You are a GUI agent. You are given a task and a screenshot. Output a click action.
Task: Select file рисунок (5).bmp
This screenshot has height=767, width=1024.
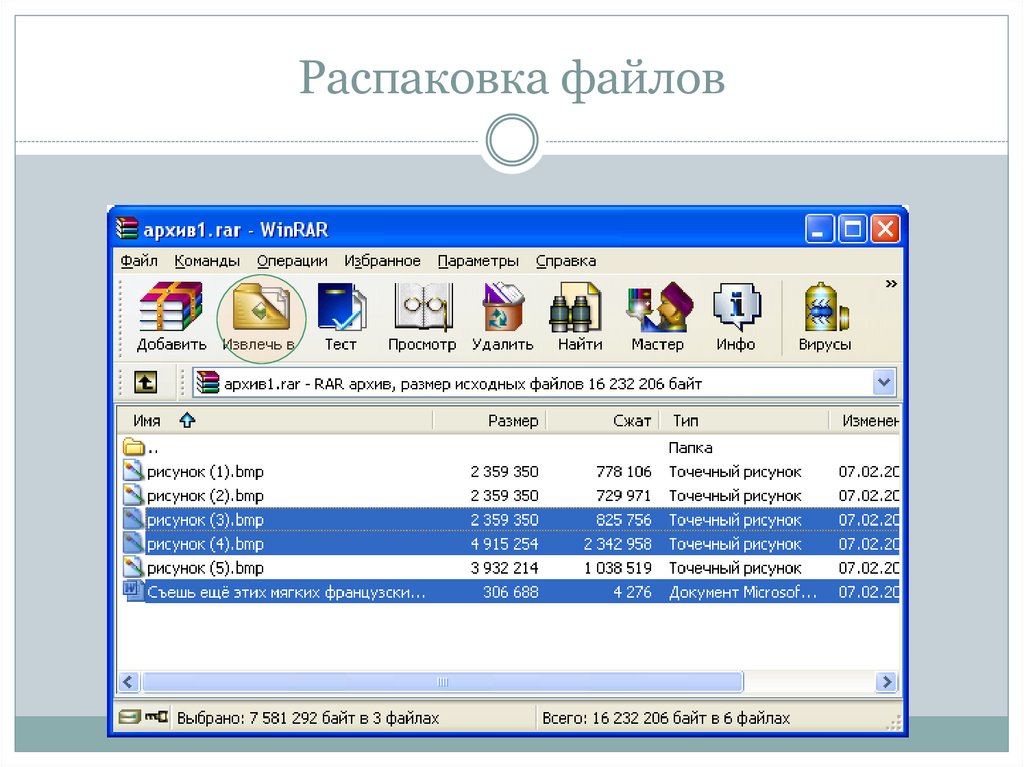205,568
